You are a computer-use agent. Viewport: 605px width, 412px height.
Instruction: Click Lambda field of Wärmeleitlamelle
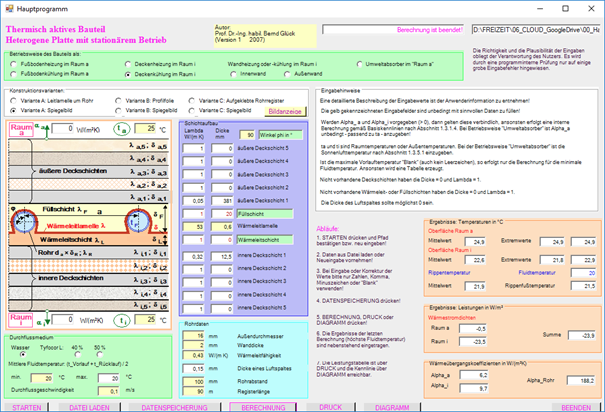pyautogui.click(x=193, y=226)
